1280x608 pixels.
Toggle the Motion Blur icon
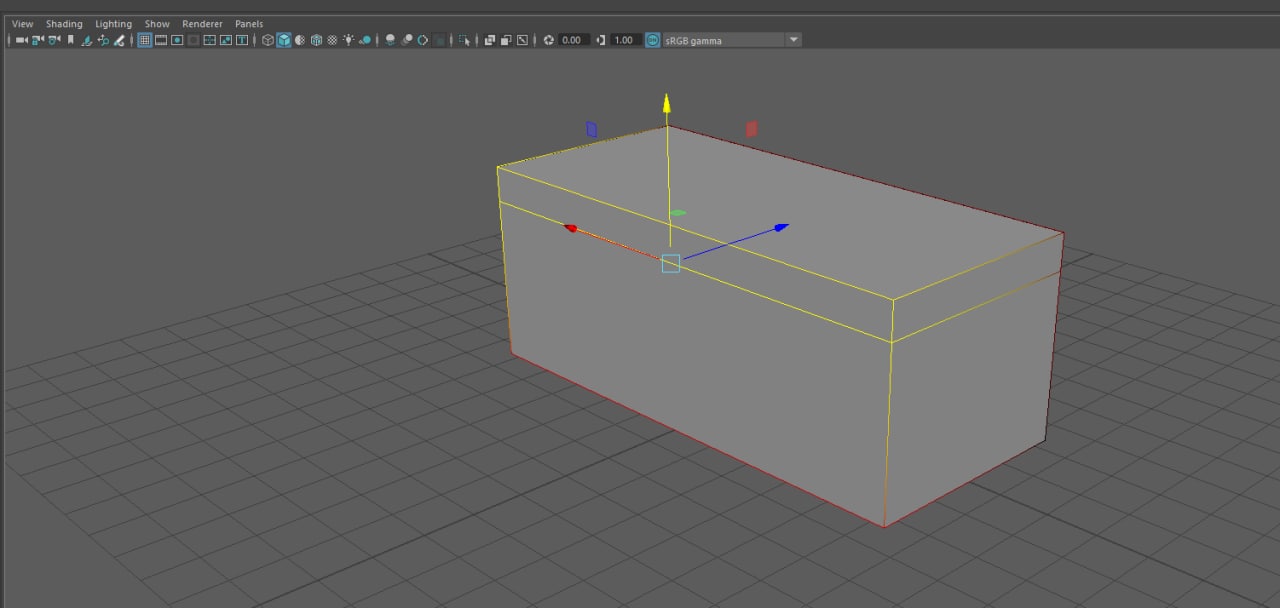(x=407, y=40)
